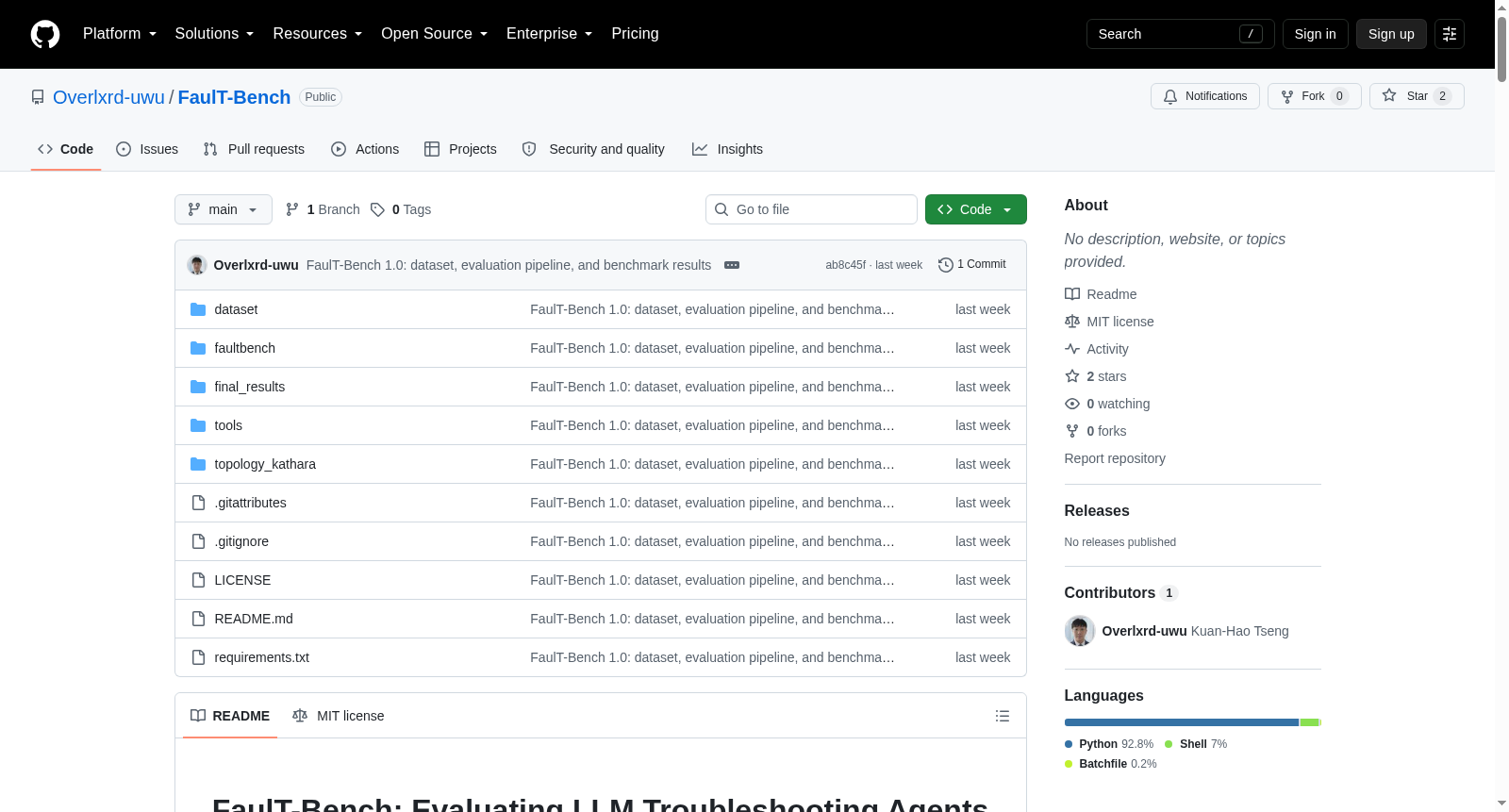Image resolution: width=1509 pixels, height=812 pixels.
Task: Switch to the Issues tab
Action: coord(147,149)
